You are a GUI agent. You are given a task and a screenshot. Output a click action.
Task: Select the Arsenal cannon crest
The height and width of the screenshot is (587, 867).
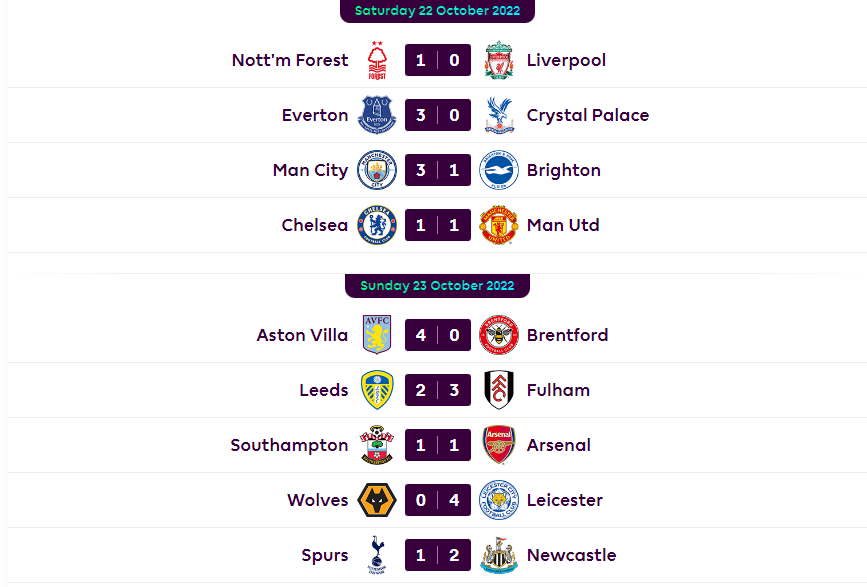498,445
